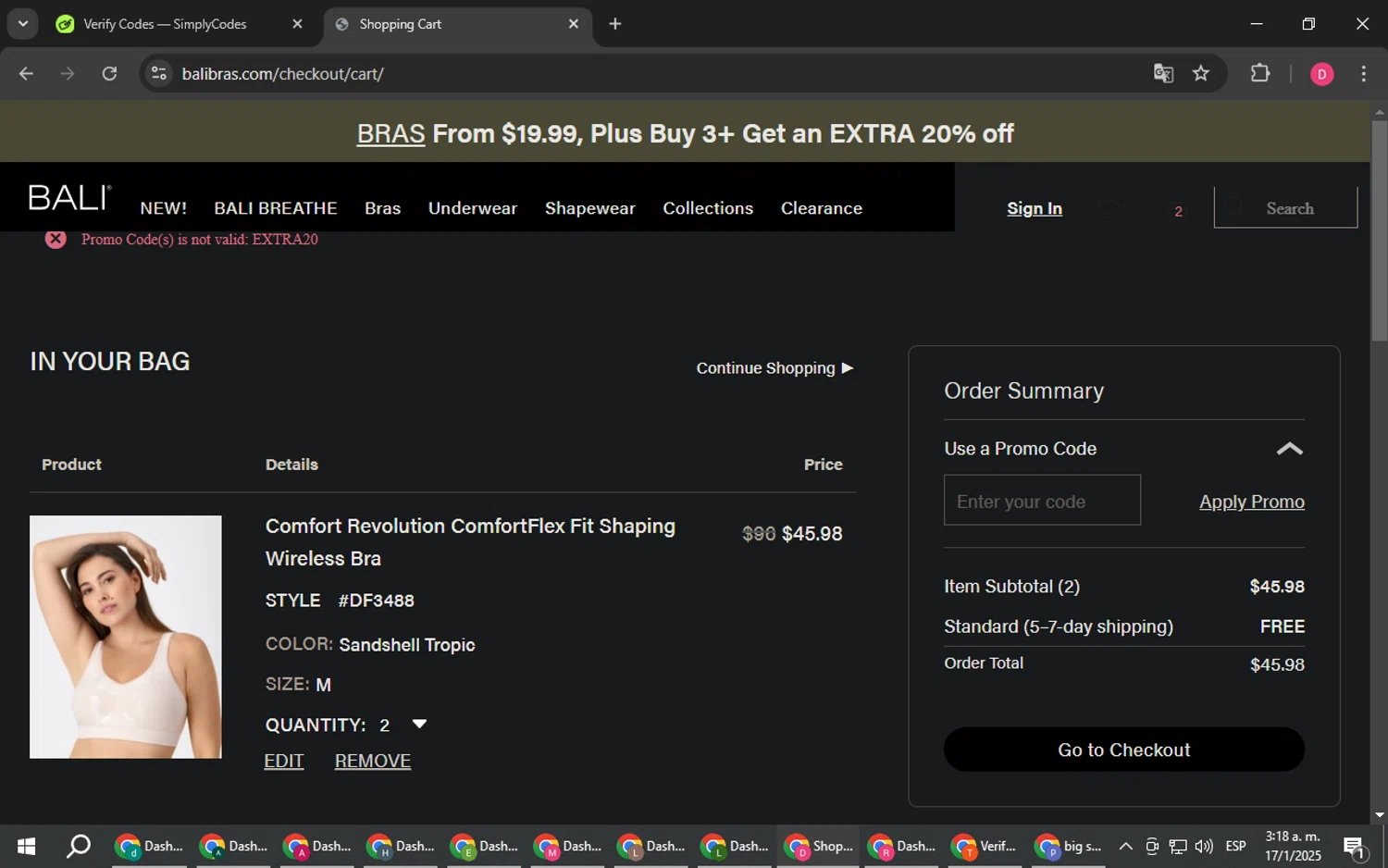
Task: Open the Chrome extensions puzzle icon
Action: point(1260,73)
